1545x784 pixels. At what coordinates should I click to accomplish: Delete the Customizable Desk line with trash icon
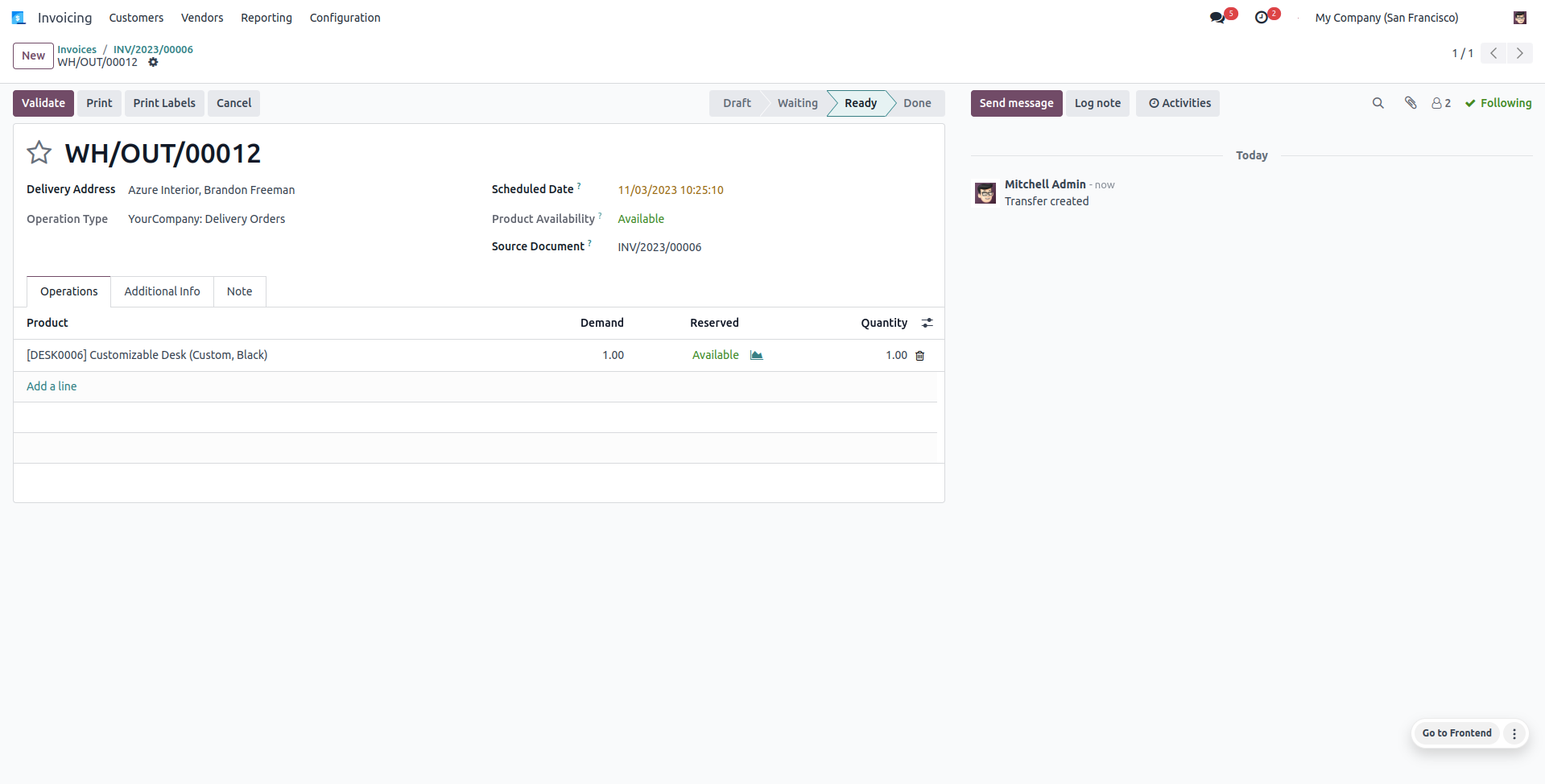[920, 356]
